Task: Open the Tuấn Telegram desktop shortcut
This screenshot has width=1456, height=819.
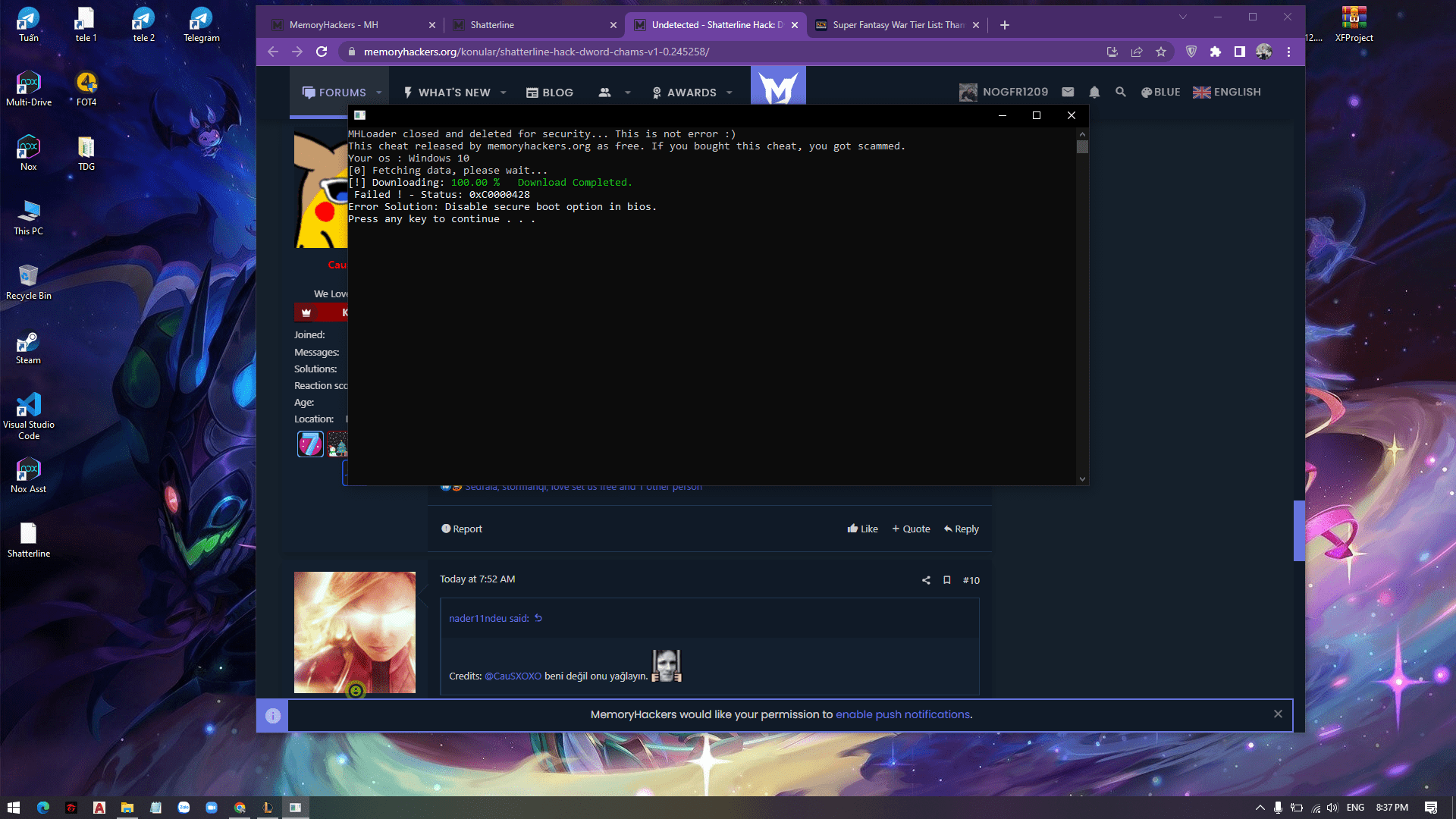Action: point(28,24)
